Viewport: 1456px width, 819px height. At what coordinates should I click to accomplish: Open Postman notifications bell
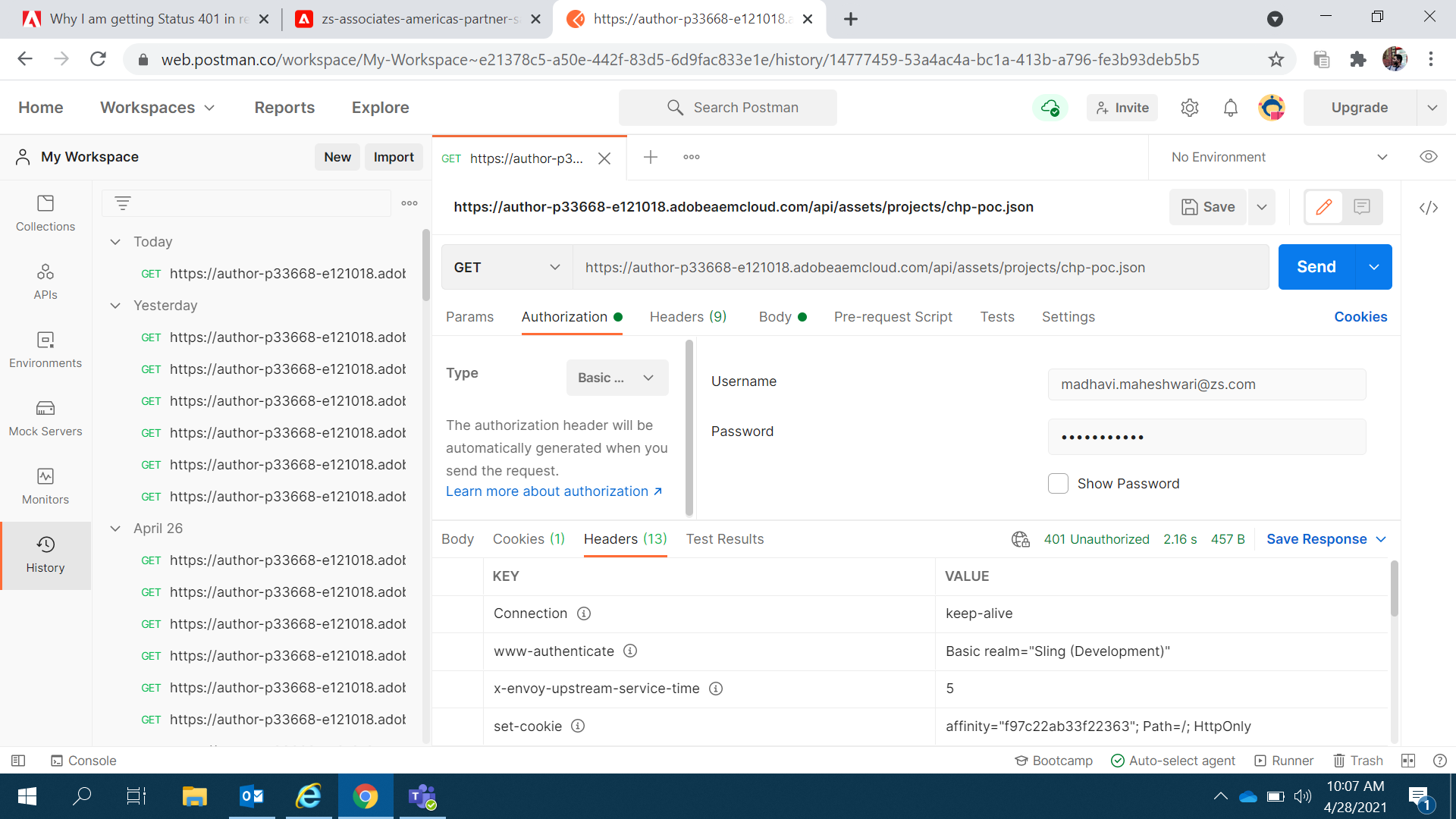(x=1229, y=108)
